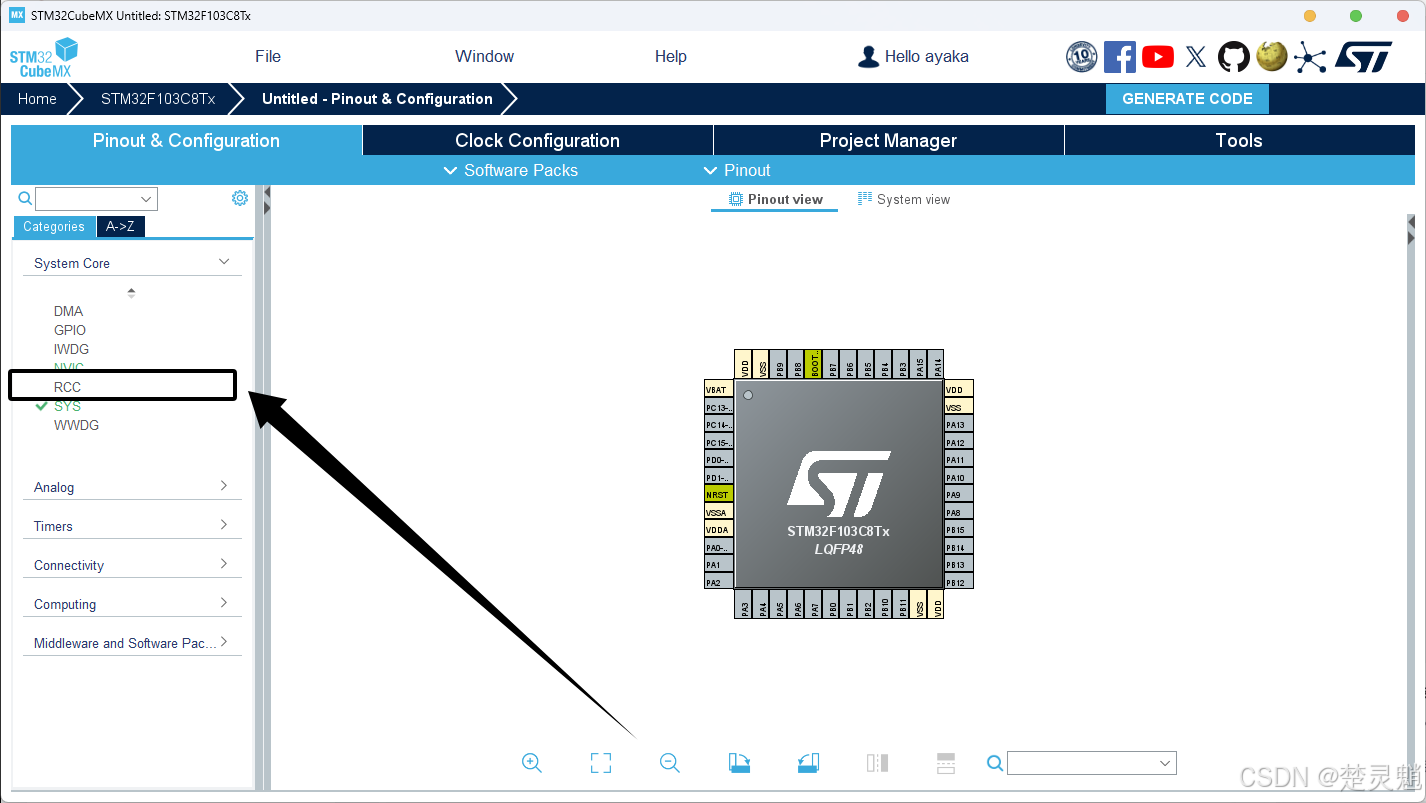
Task: Rotate the chip view clockwise
Action: click(x=740, y=763)
